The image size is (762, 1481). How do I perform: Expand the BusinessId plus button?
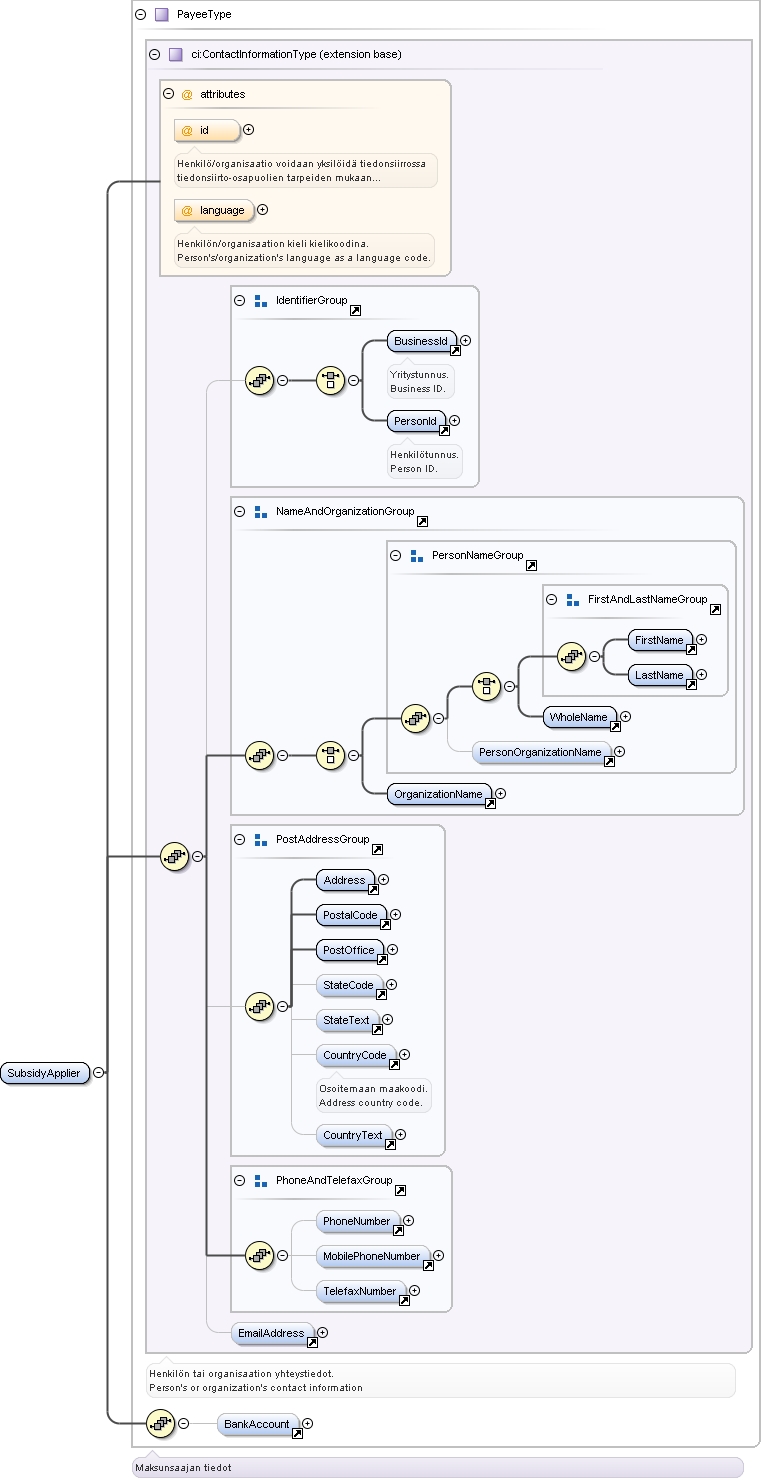coord(465,341)
